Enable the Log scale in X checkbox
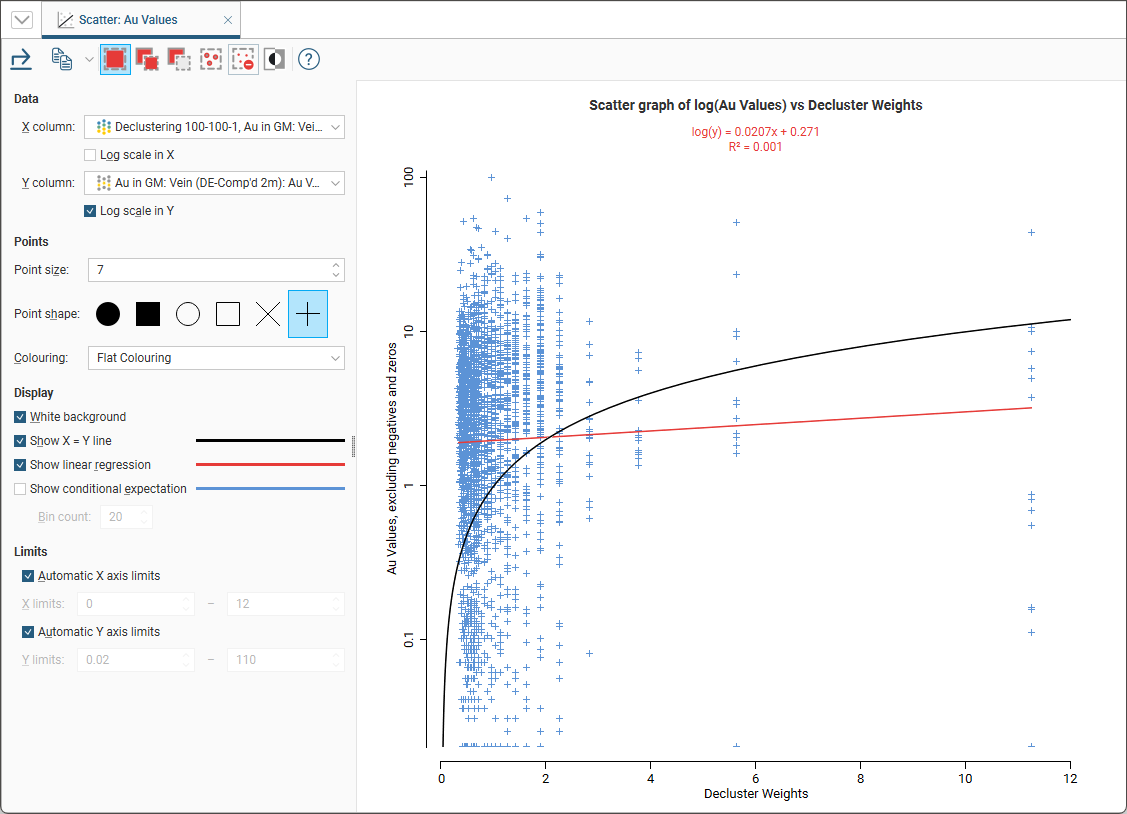The image size is (1127, 814). [91, 155]
